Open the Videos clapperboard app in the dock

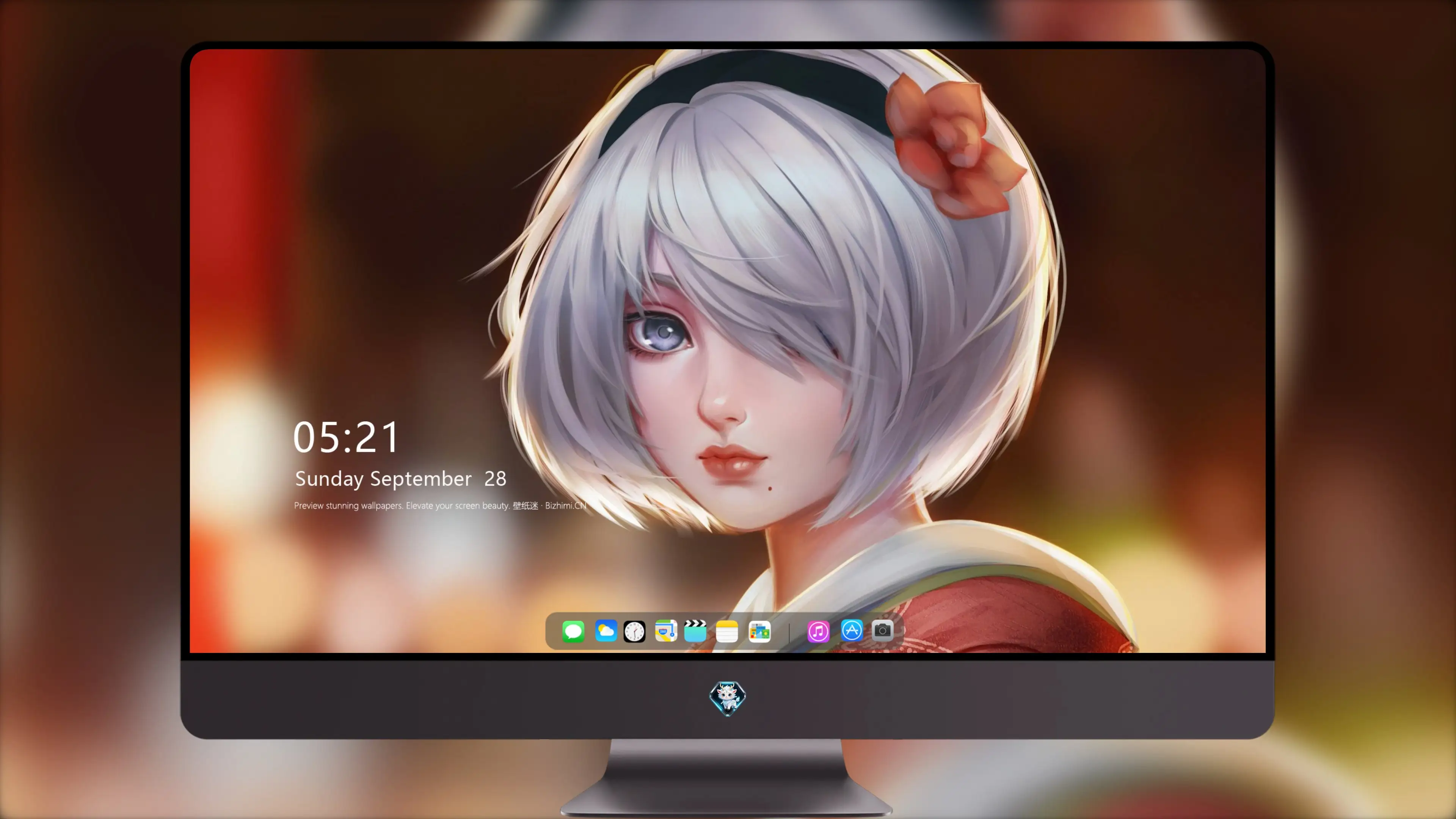click(695, 631)
